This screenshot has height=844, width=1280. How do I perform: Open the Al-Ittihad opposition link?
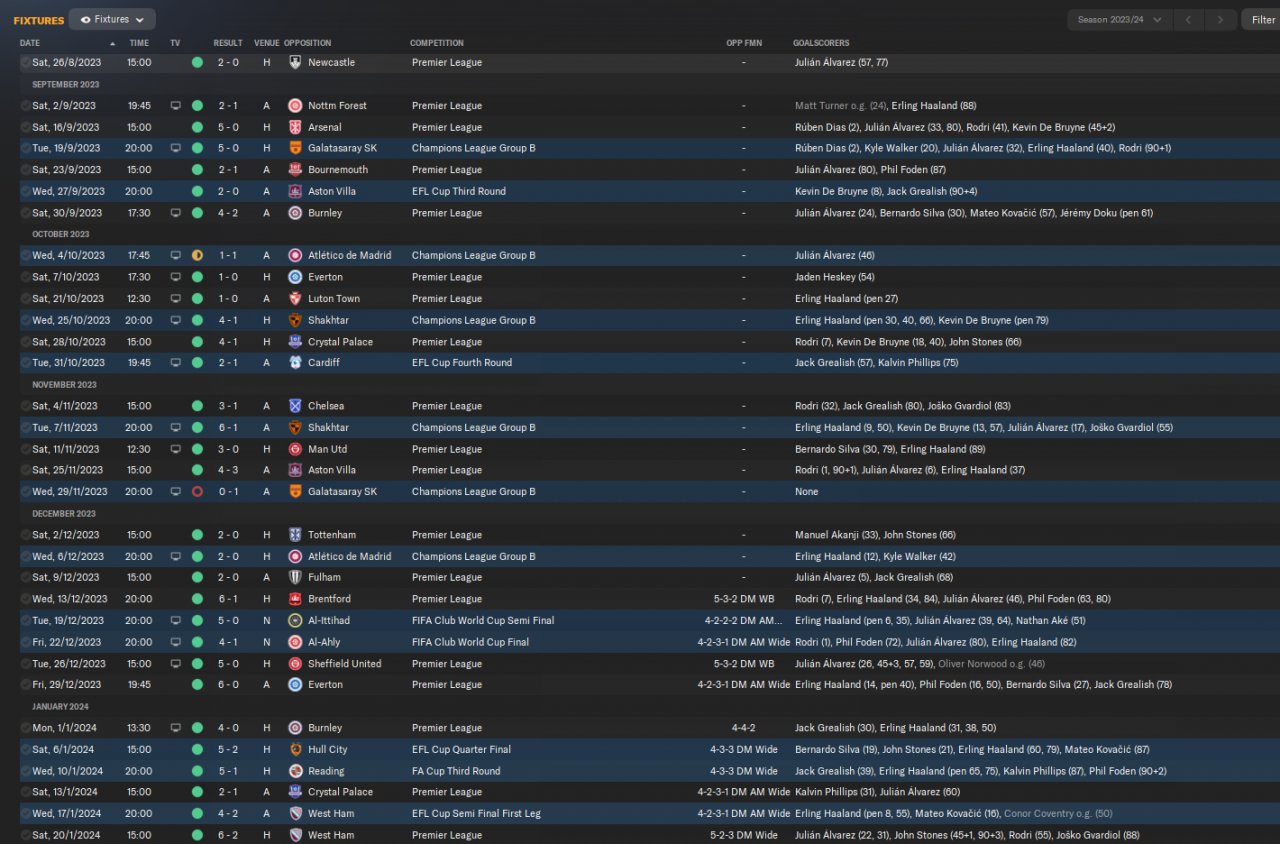click(329, 620)
